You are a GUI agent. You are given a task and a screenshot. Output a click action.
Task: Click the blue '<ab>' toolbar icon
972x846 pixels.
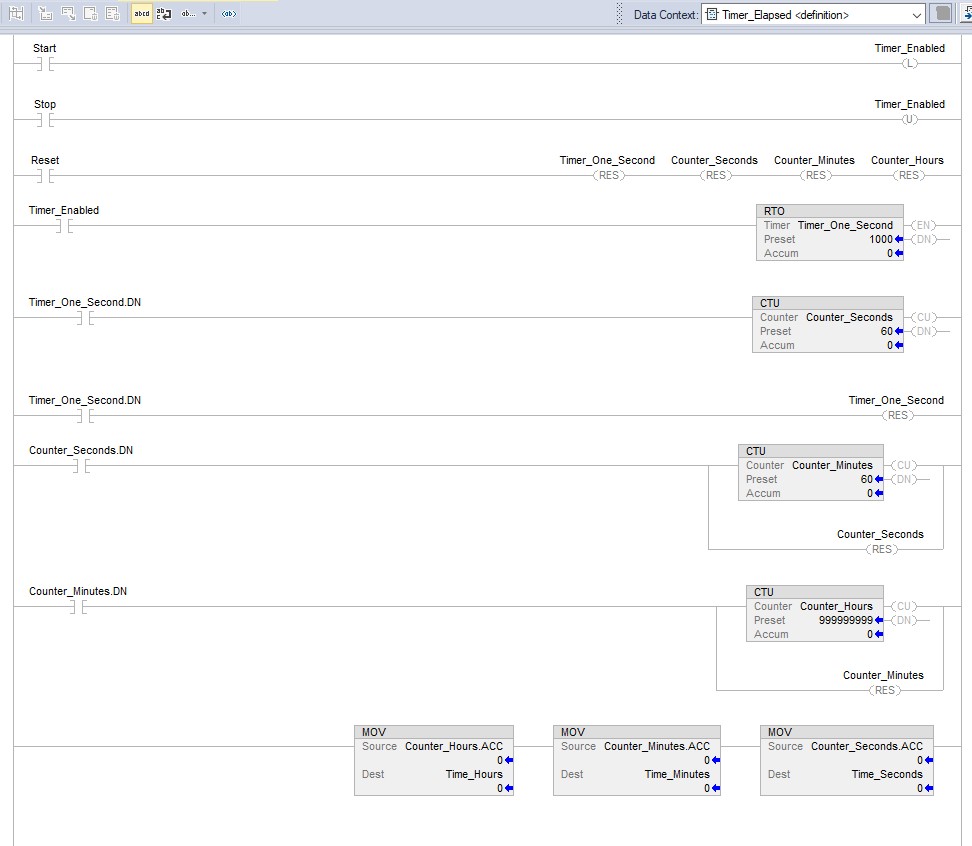229,14
